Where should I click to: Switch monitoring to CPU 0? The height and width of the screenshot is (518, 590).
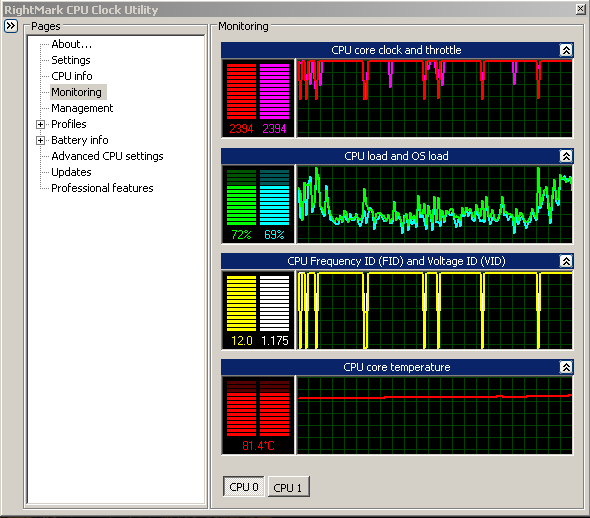244,487
